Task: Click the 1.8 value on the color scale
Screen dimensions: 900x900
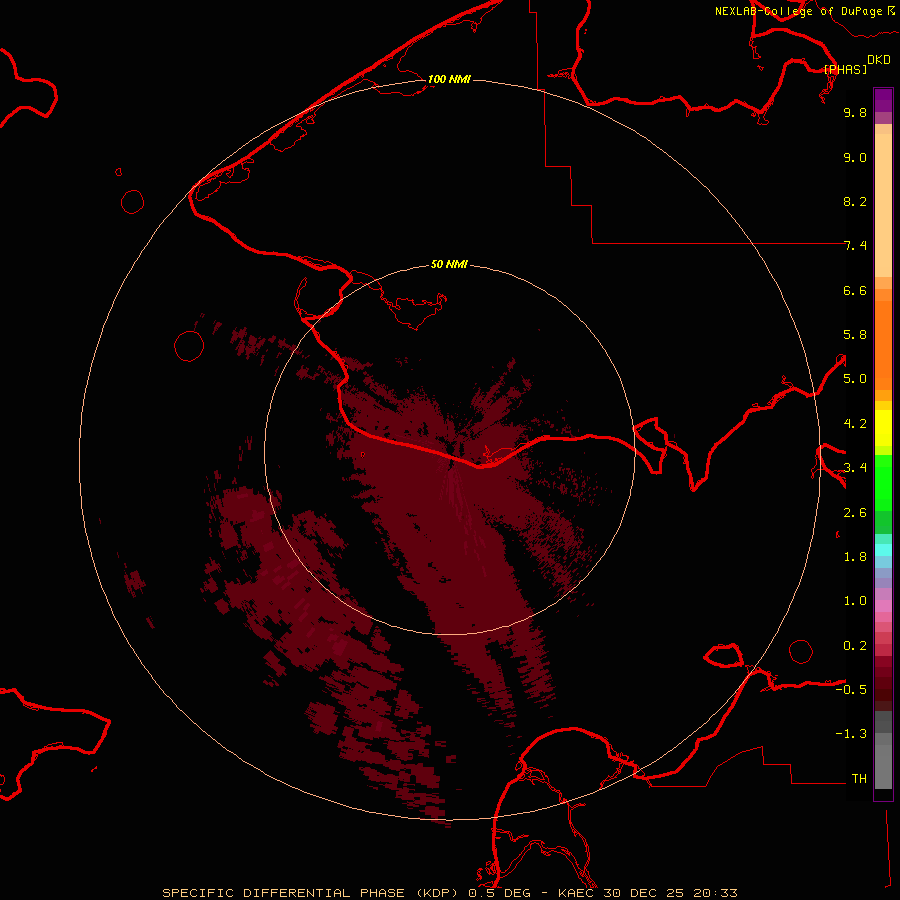Action: [855, 557]
